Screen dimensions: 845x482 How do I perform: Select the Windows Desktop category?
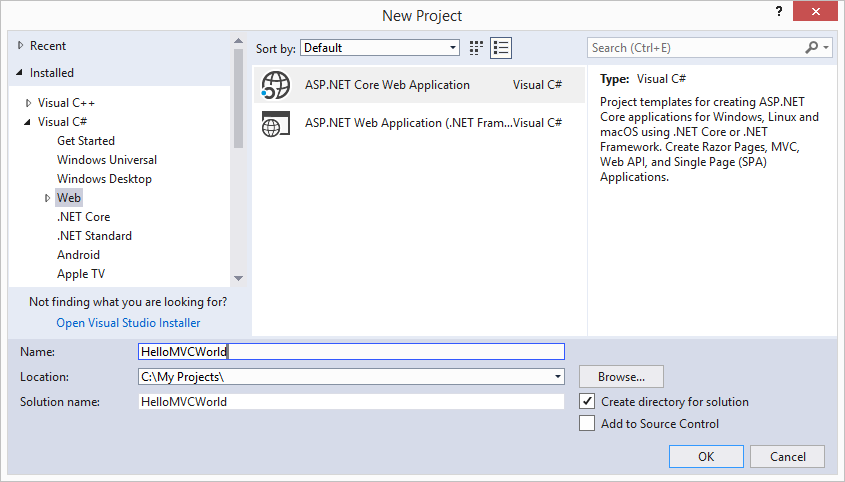tap(104, 179)
